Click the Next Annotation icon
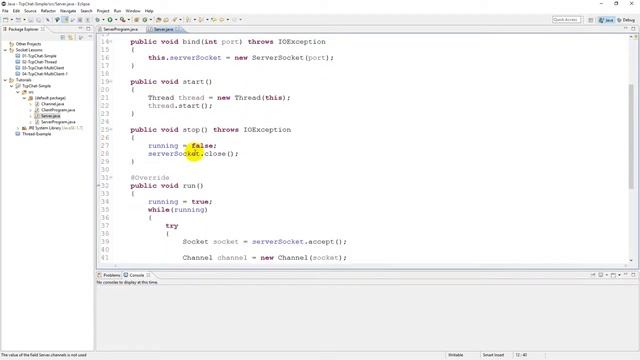This screenshot has width=640, height=360. coord(189,20)
